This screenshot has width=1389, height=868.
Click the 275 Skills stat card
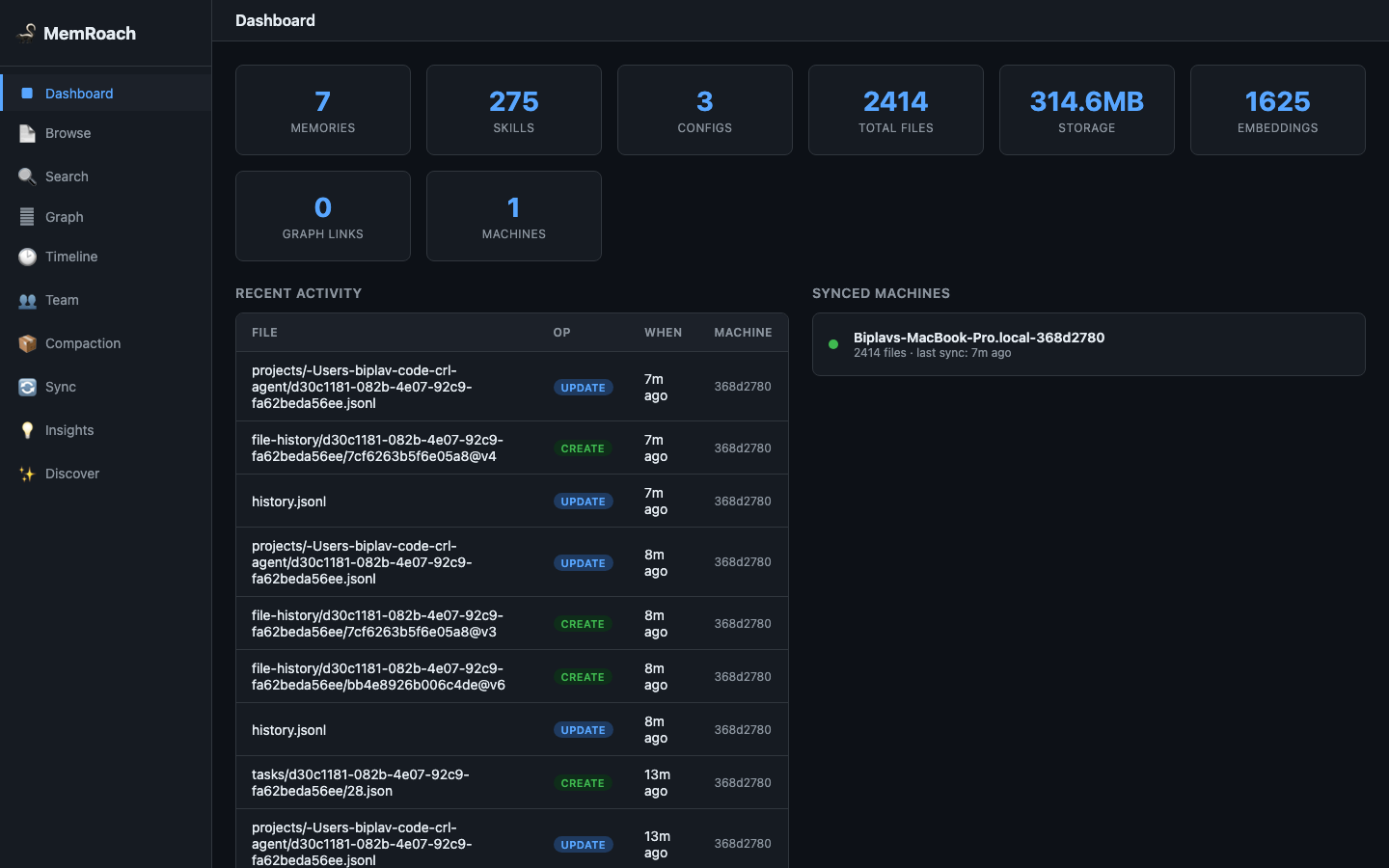click(514, 110)
